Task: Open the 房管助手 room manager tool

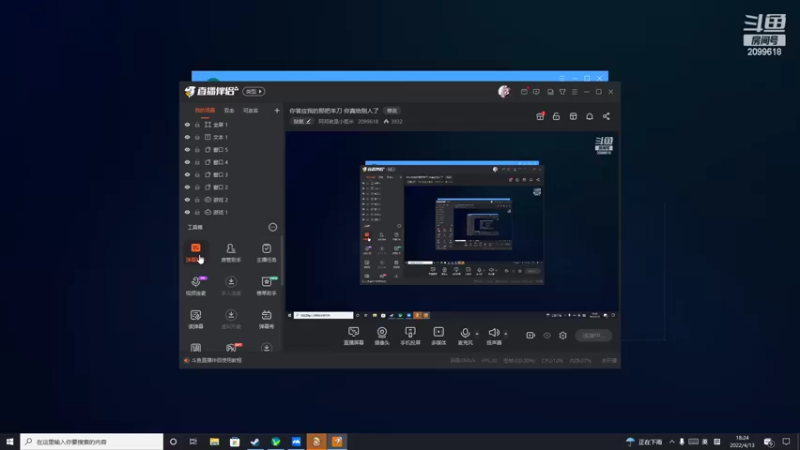Action: click(x=231, y=252)
